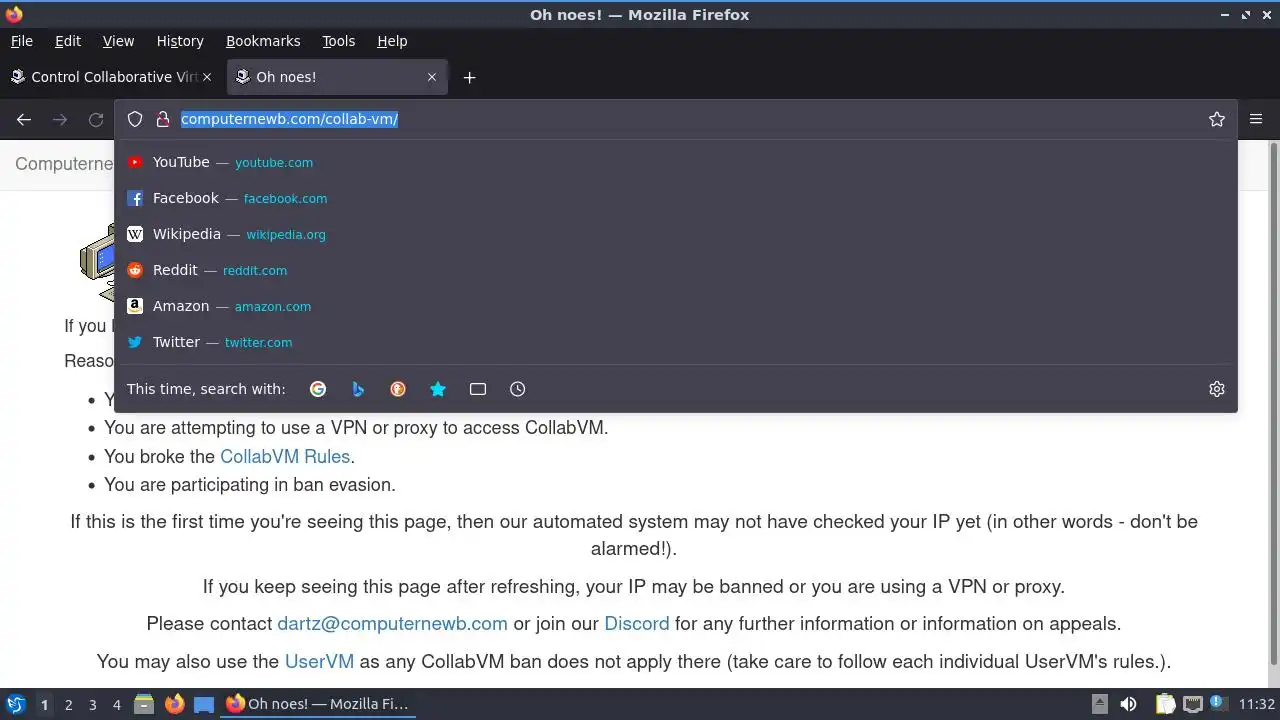This screenshot has width=1280, height=720.
Task: Search history using the clock icon
Action: click(518, 389)
